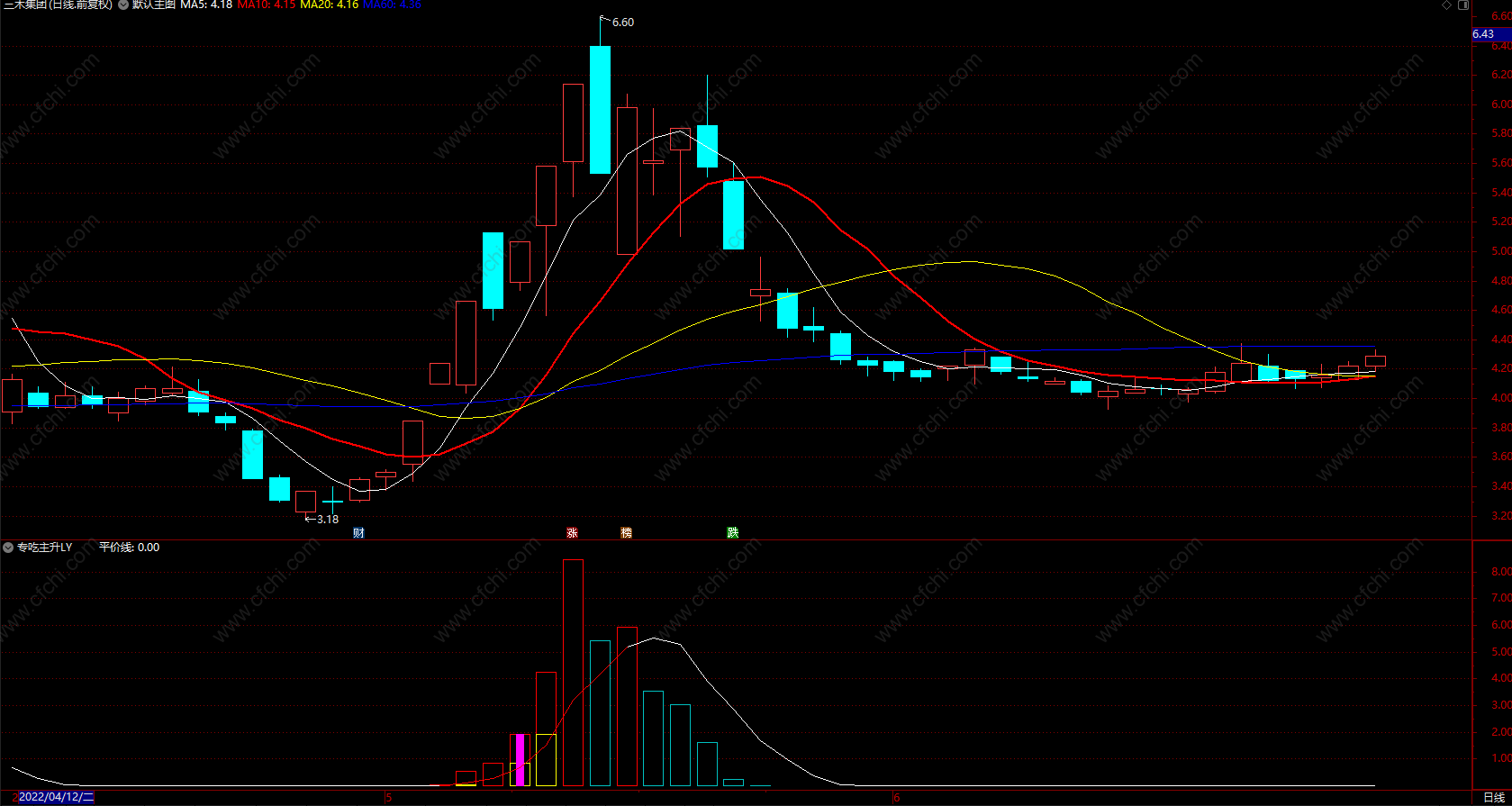Click the blue 财 event marker

[358, 533]
